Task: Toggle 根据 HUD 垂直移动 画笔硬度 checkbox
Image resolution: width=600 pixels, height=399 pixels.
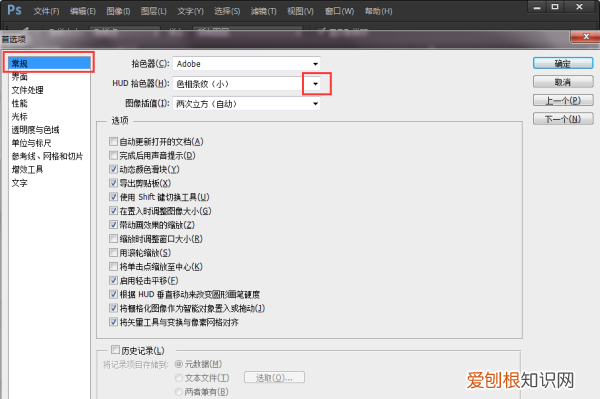Action: click(113, 294)
